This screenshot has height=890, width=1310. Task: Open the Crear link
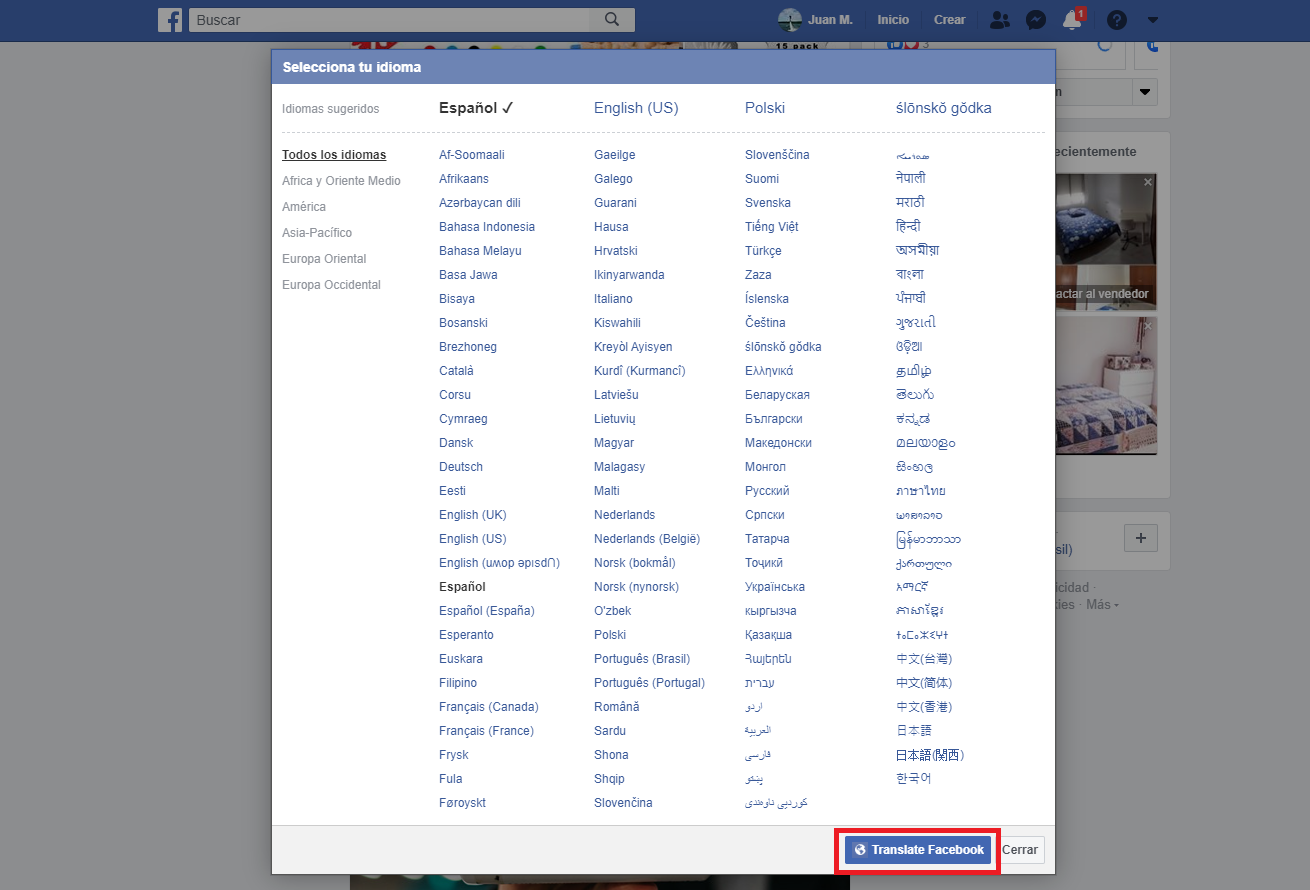[950, 20]
